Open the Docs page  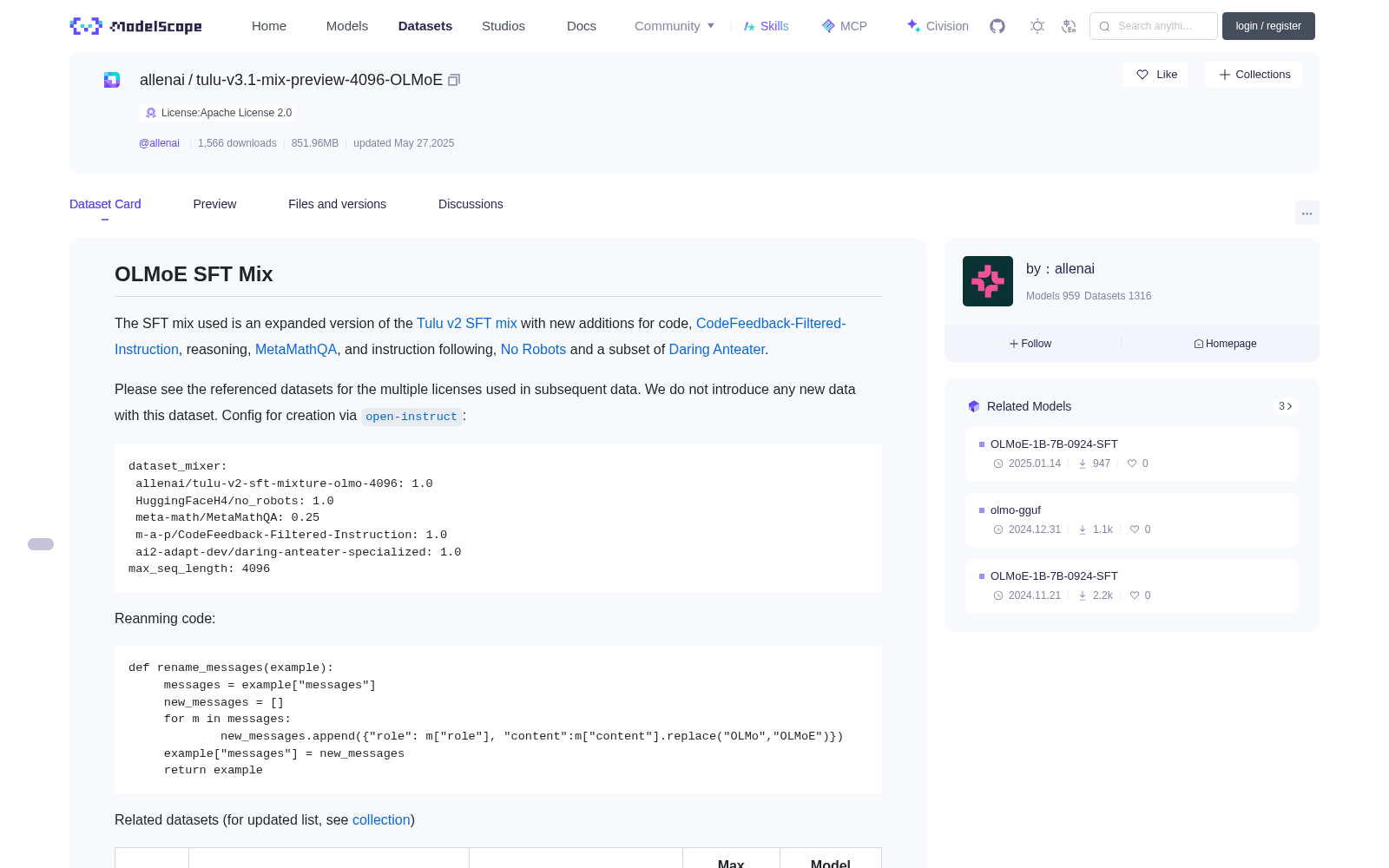click(x=582, y=26)
